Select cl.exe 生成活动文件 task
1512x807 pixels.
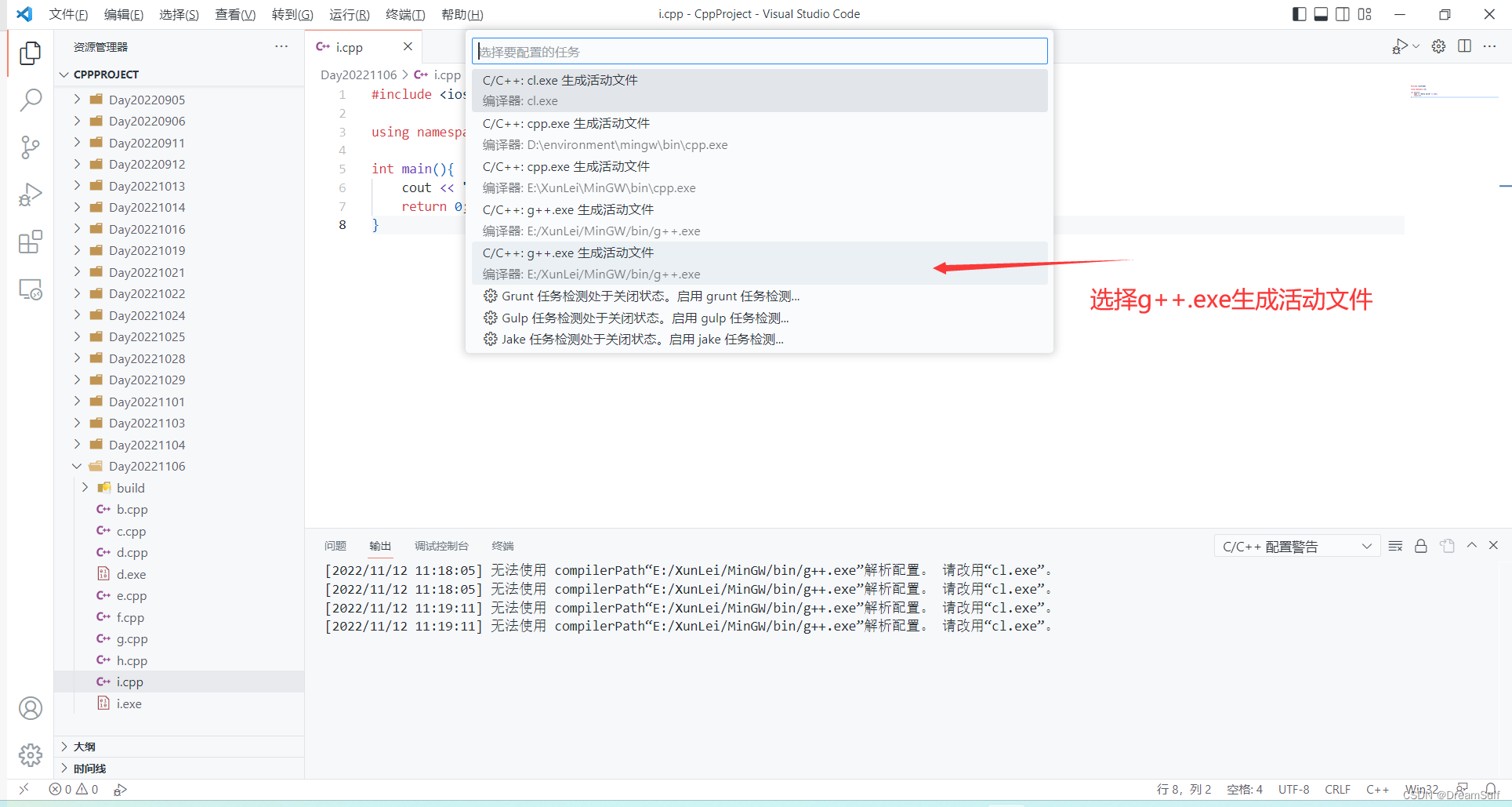(760, 90)
